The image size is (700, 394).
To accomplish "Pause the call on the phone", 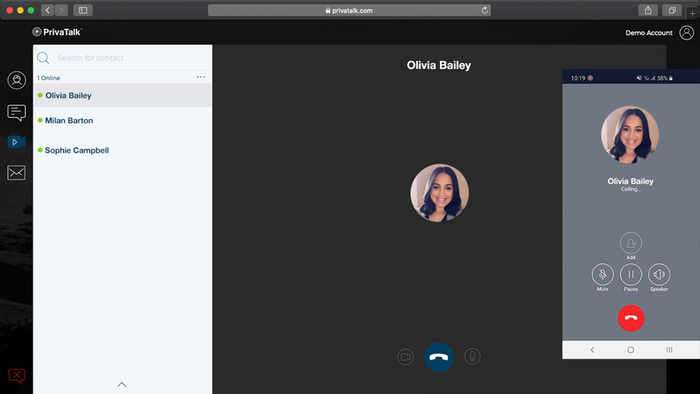I will click(x=631, y=274).
